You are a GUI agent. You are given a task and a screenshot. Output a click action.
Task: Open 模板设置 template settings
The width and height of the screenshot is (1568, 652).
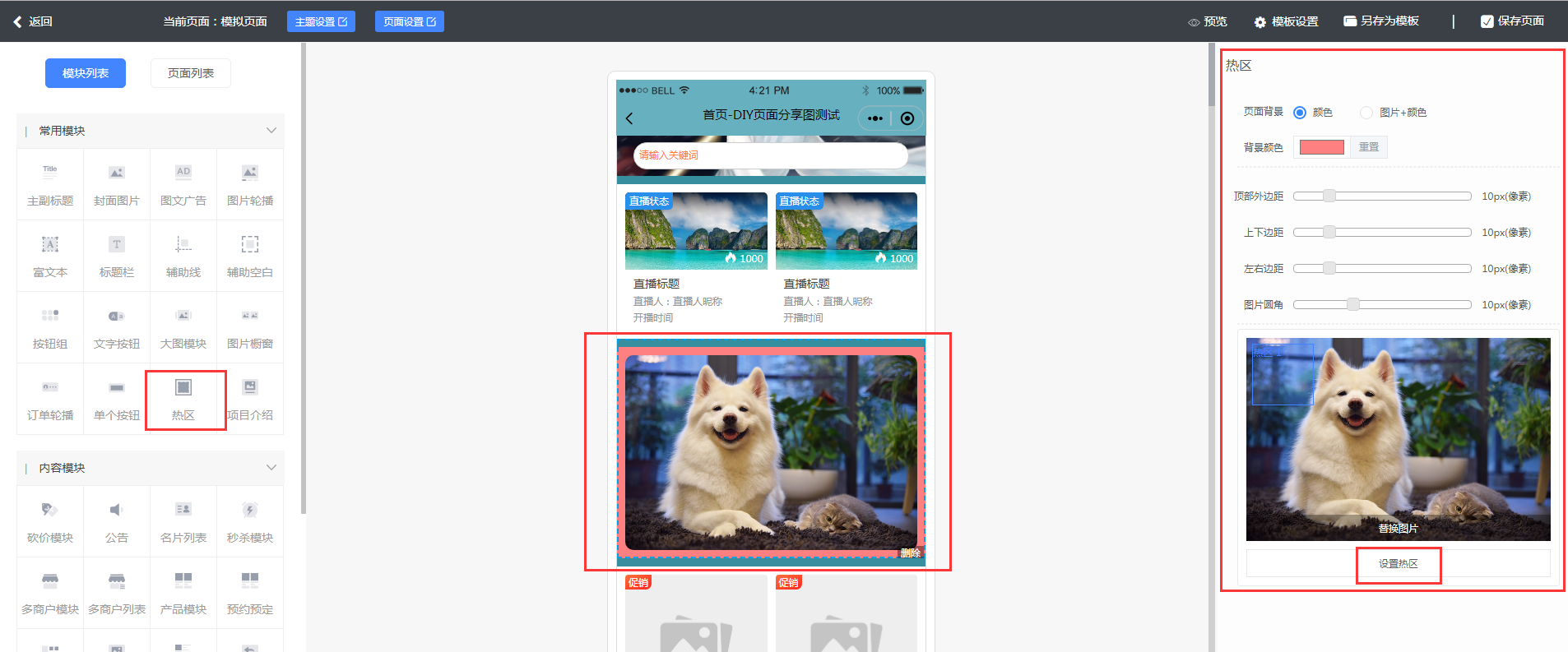click(1286, 21)
